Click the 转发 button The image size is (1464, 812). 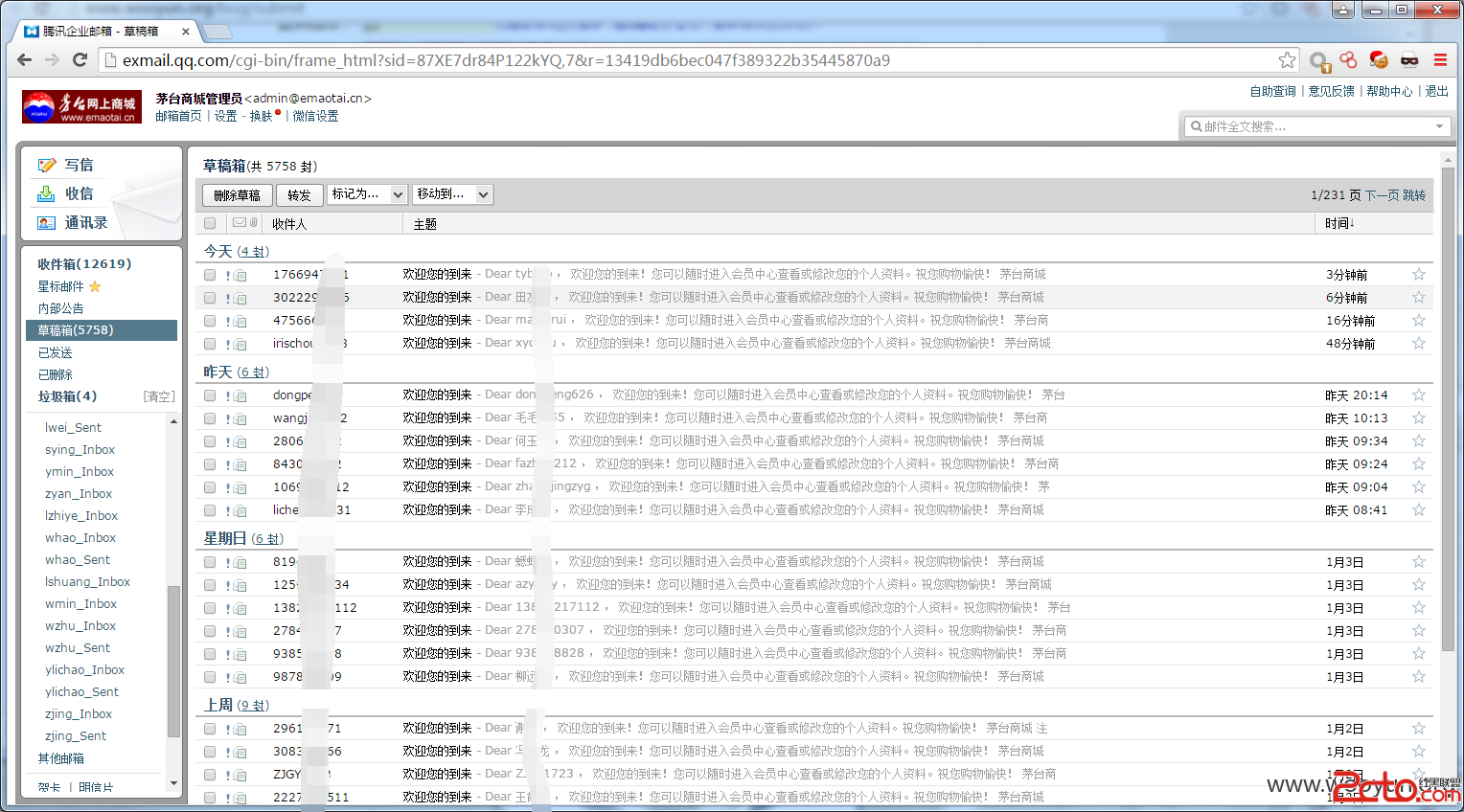tap(299, 195)
